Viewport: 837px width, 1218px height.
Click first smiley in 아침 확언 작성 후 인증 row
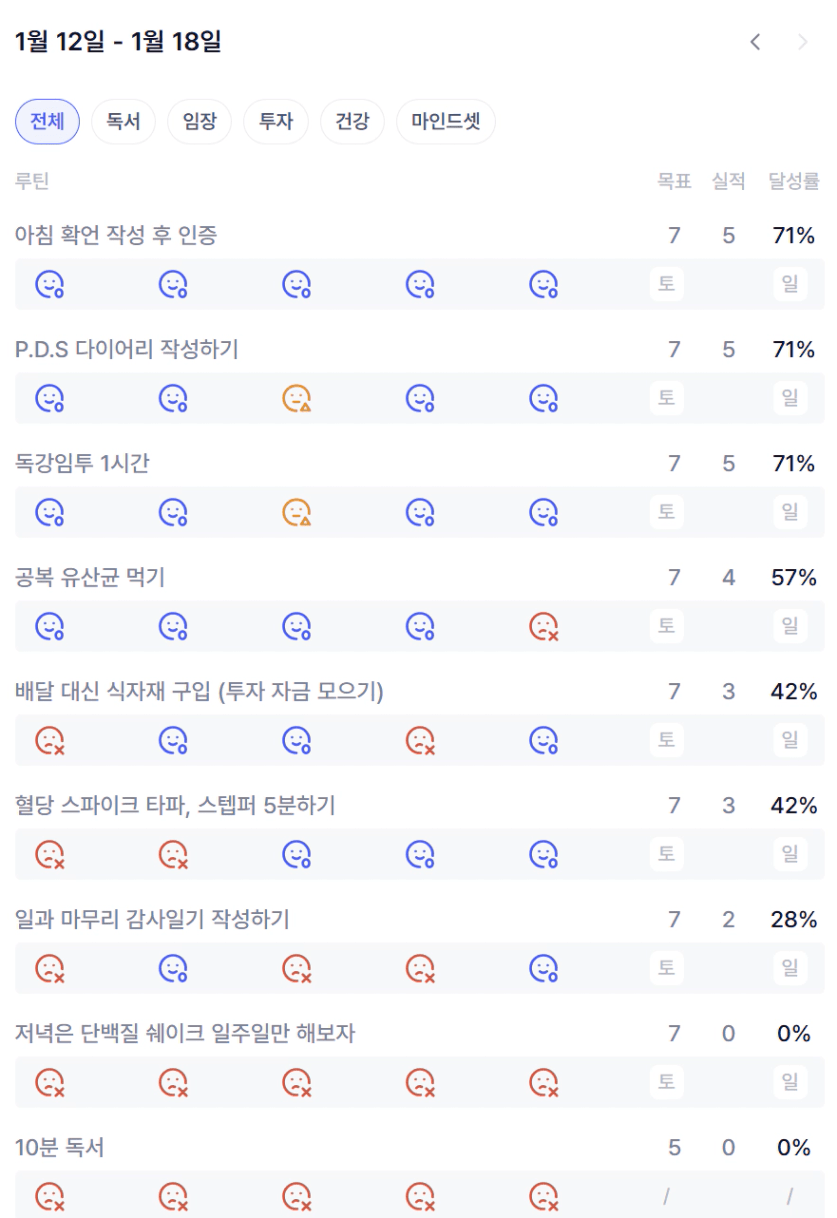(50, 285)
